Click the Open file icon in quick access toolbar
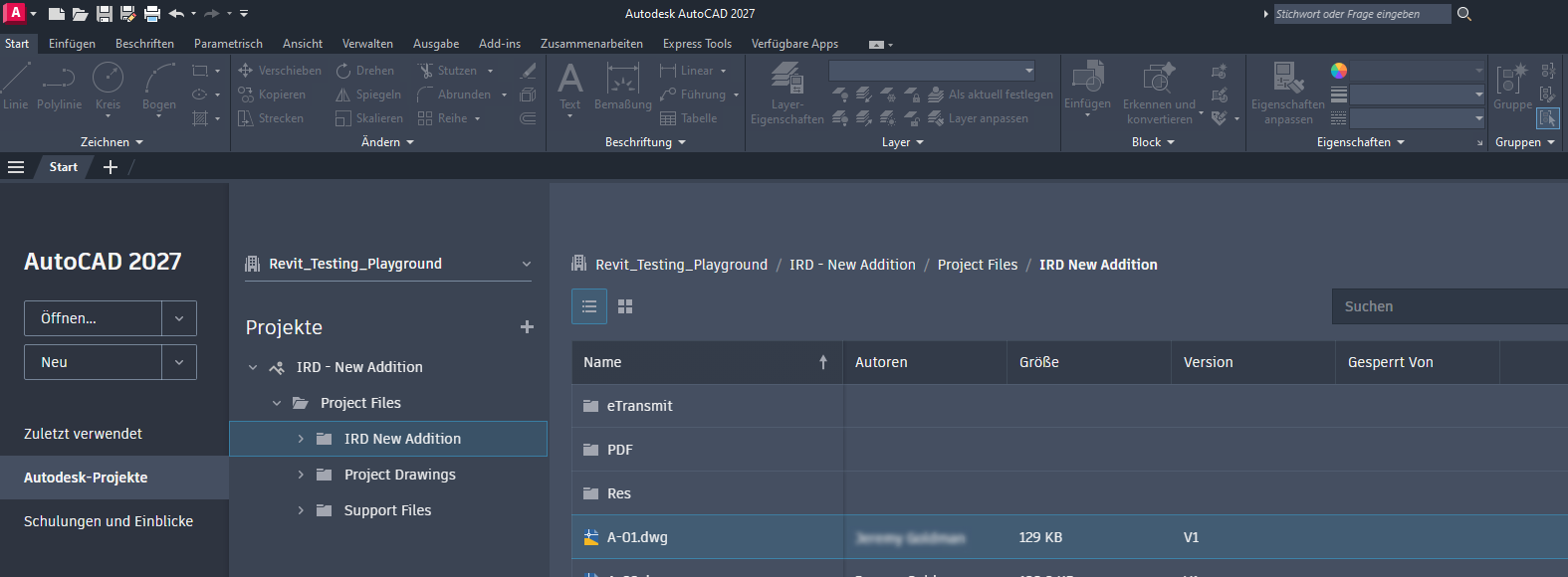The image size is (1568, 577). click(80, 14)
